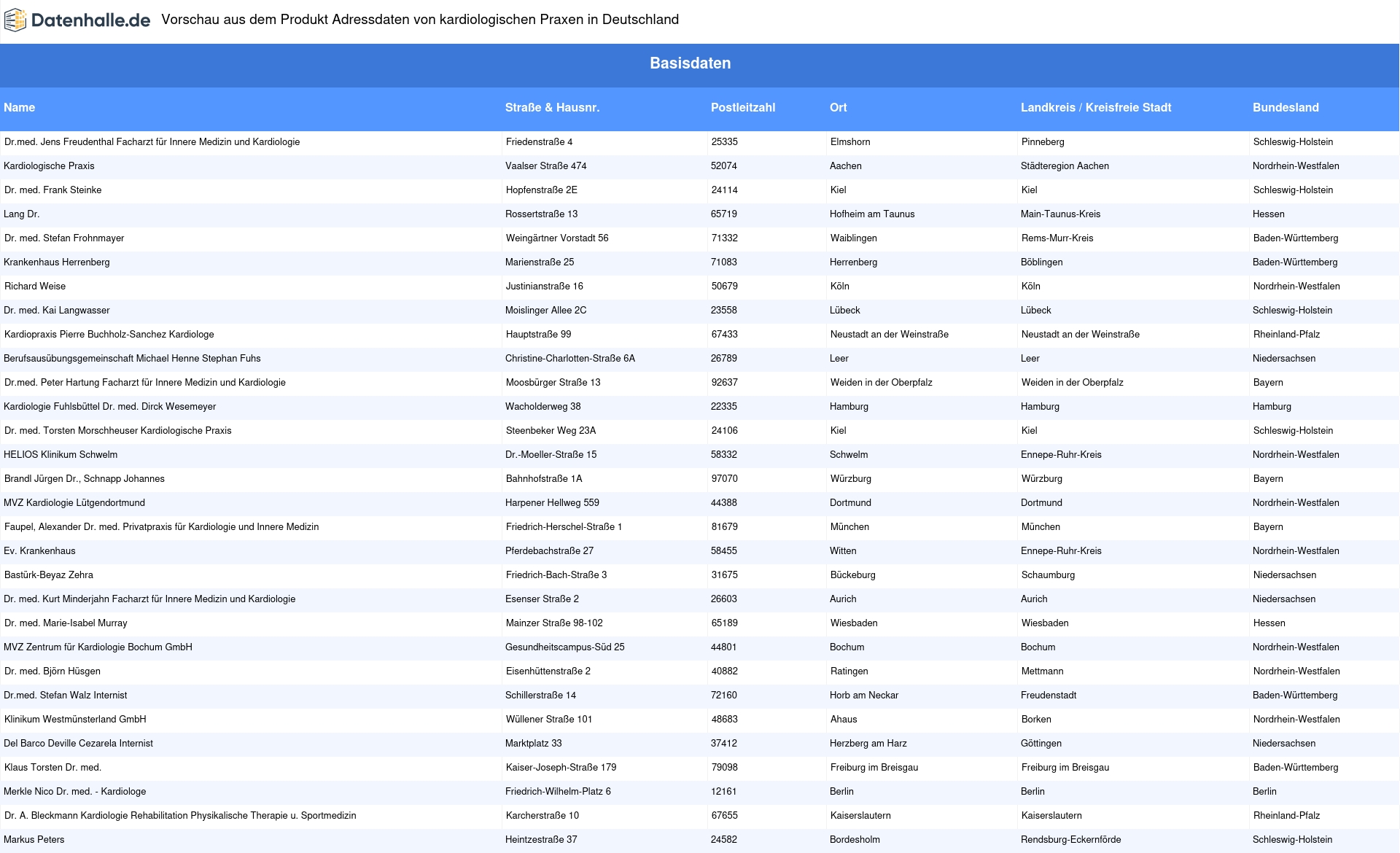Select street cell Weingärtner Vorstadt 56

click(x=556, y=238)
